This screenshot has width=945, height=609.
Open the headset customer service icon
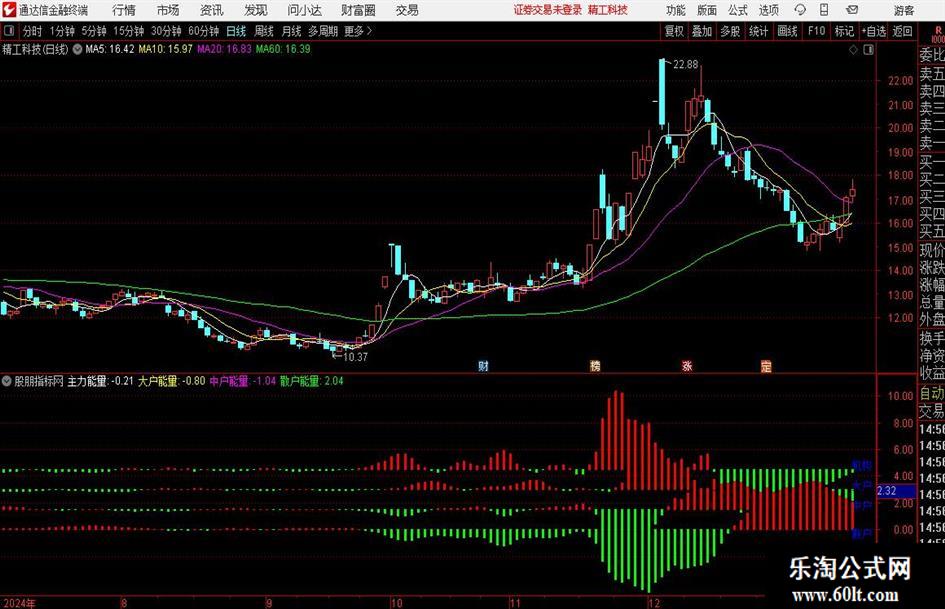point(800,10)
